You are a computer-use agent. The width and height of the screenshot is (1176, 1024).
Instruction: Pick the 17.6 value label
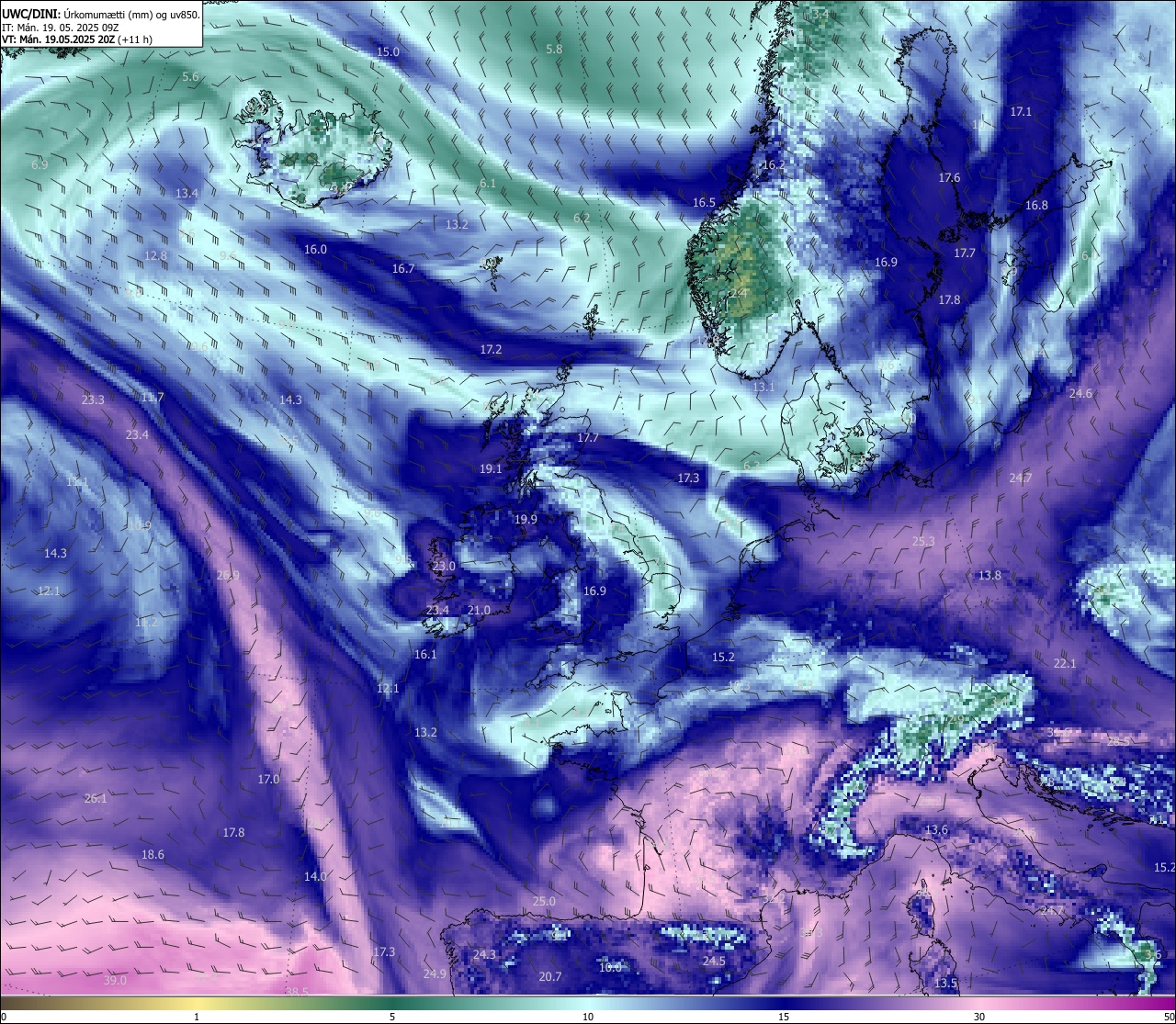tap(949, 178)
